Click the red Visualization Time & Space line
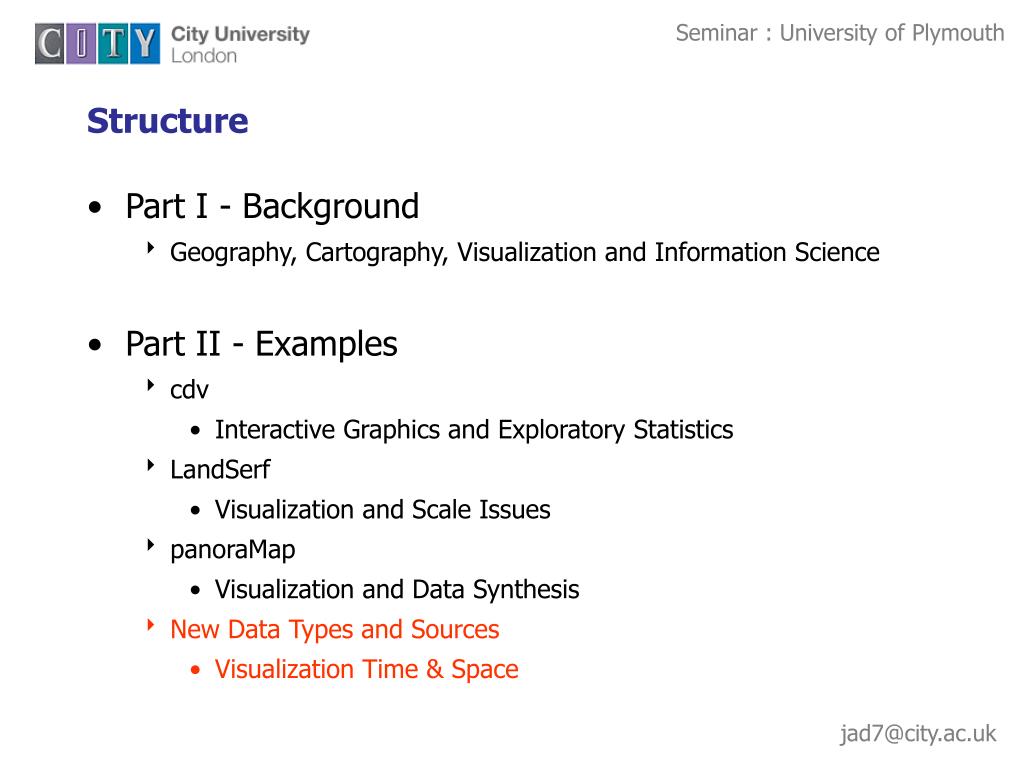 pyautogui.click(x=366, y=669)
